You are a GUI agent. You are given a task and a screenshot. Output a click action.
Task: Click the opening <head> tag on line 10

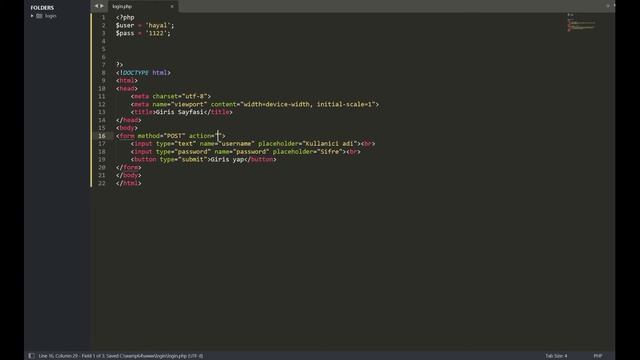tap(127, 89)
